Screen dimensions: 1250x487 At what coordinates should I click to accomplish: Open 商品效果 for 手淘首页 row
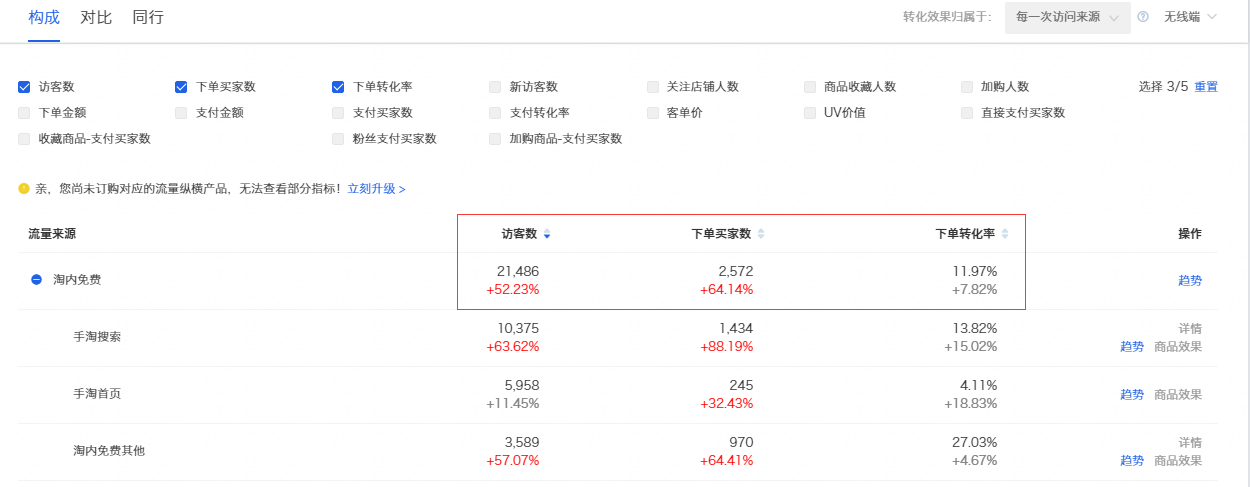click(x=1178, y=394)
